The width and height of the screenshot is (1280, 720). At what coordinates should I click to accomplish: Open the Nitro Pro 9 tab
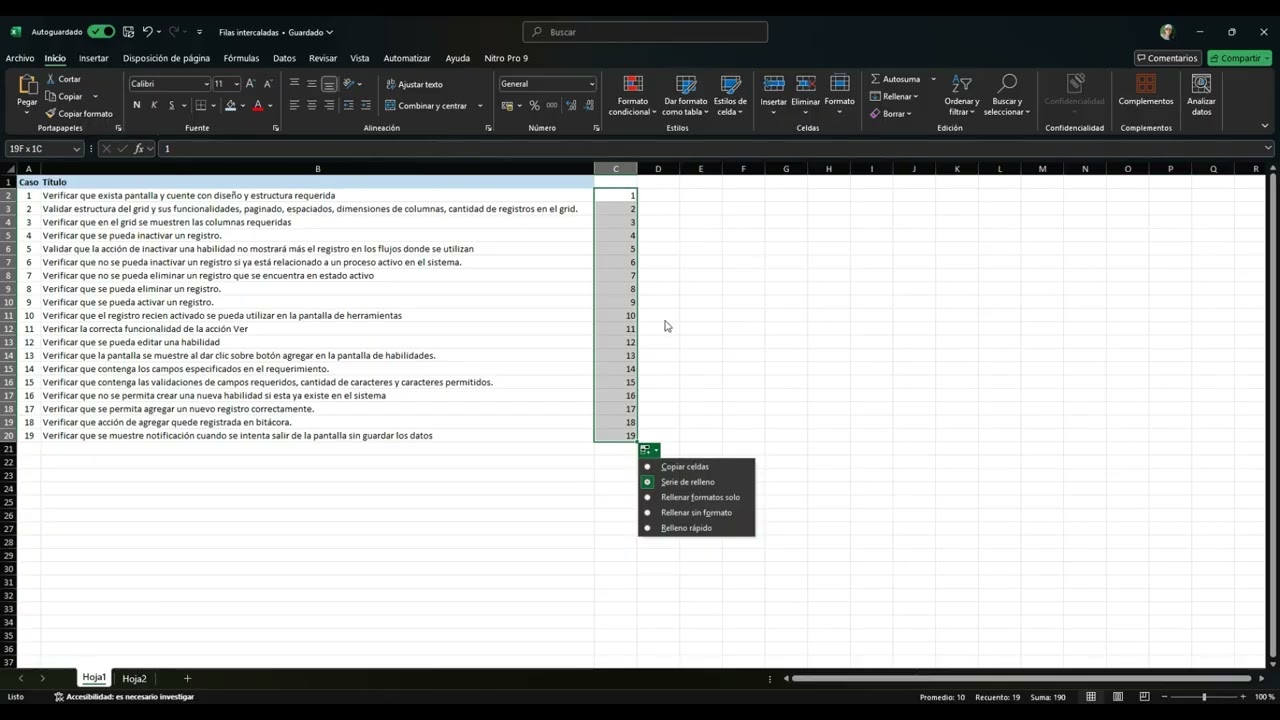click(x=506, y=58)
